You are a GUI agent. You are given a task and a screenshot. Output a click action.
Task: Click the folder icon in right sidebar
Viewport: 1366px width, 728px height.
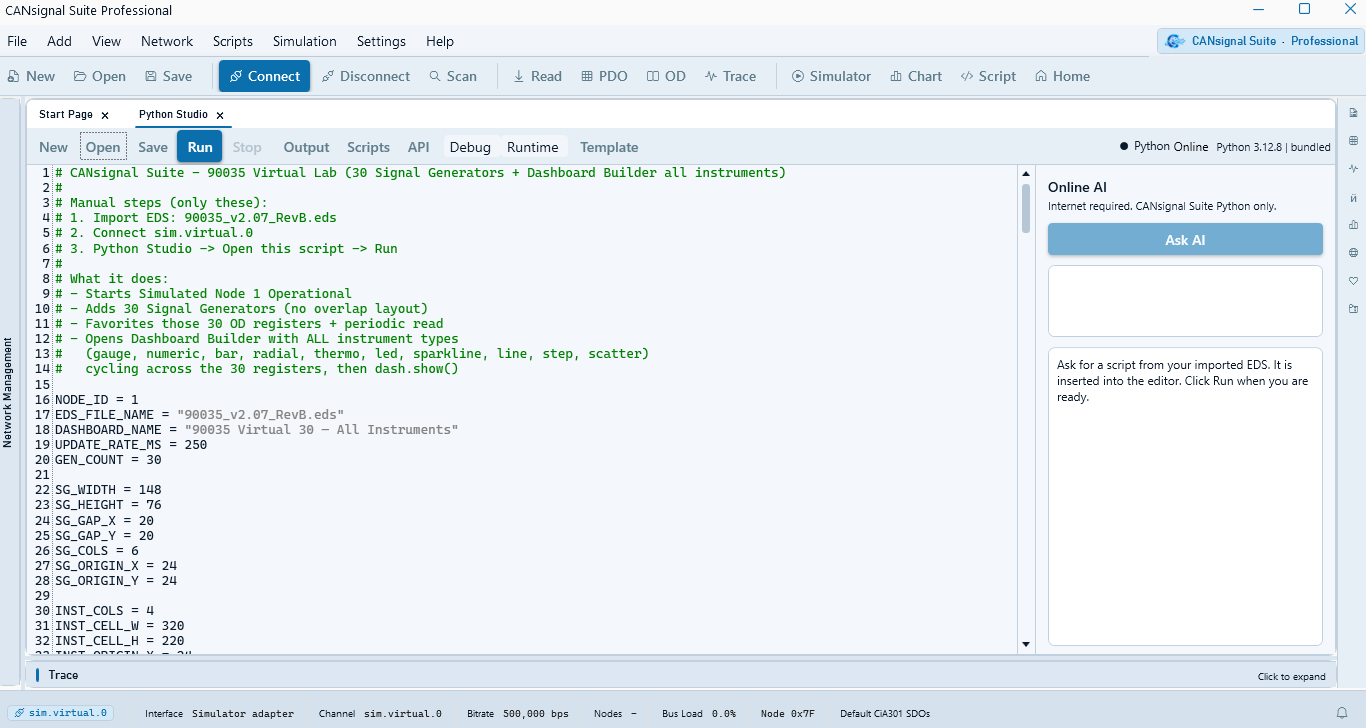point(1353,308)
